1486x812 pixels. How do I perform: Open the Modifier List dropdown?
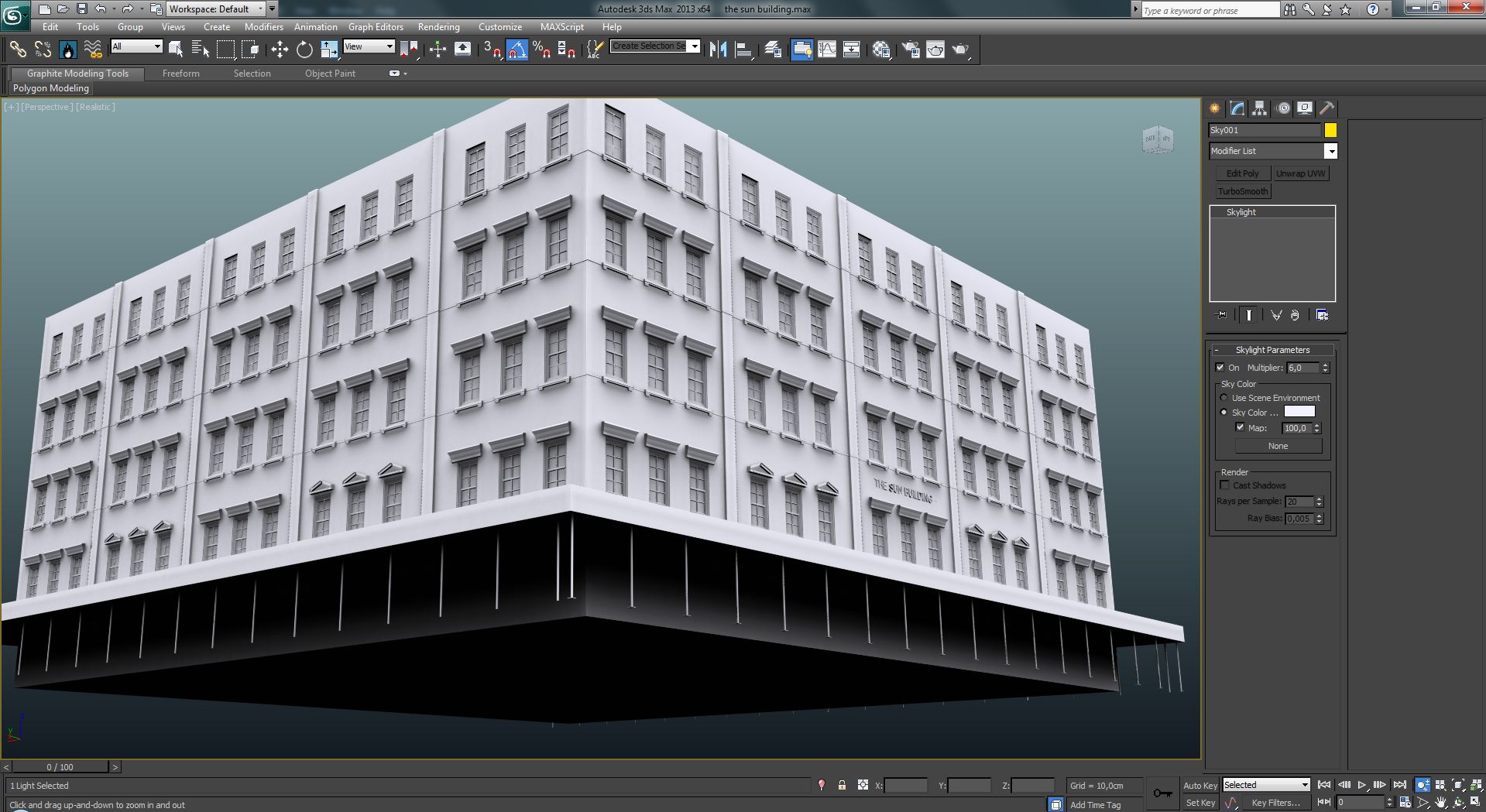(x=1330, y=151)
